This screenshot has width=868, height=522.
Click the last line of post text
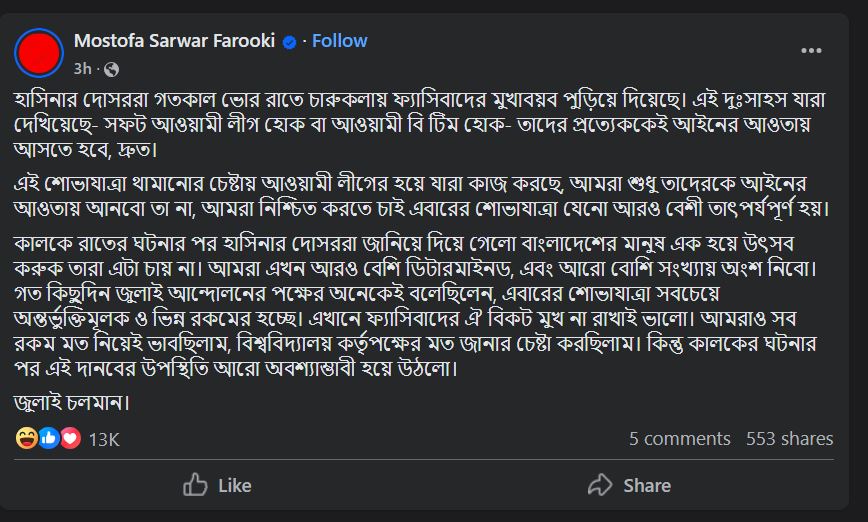[71, 402]
